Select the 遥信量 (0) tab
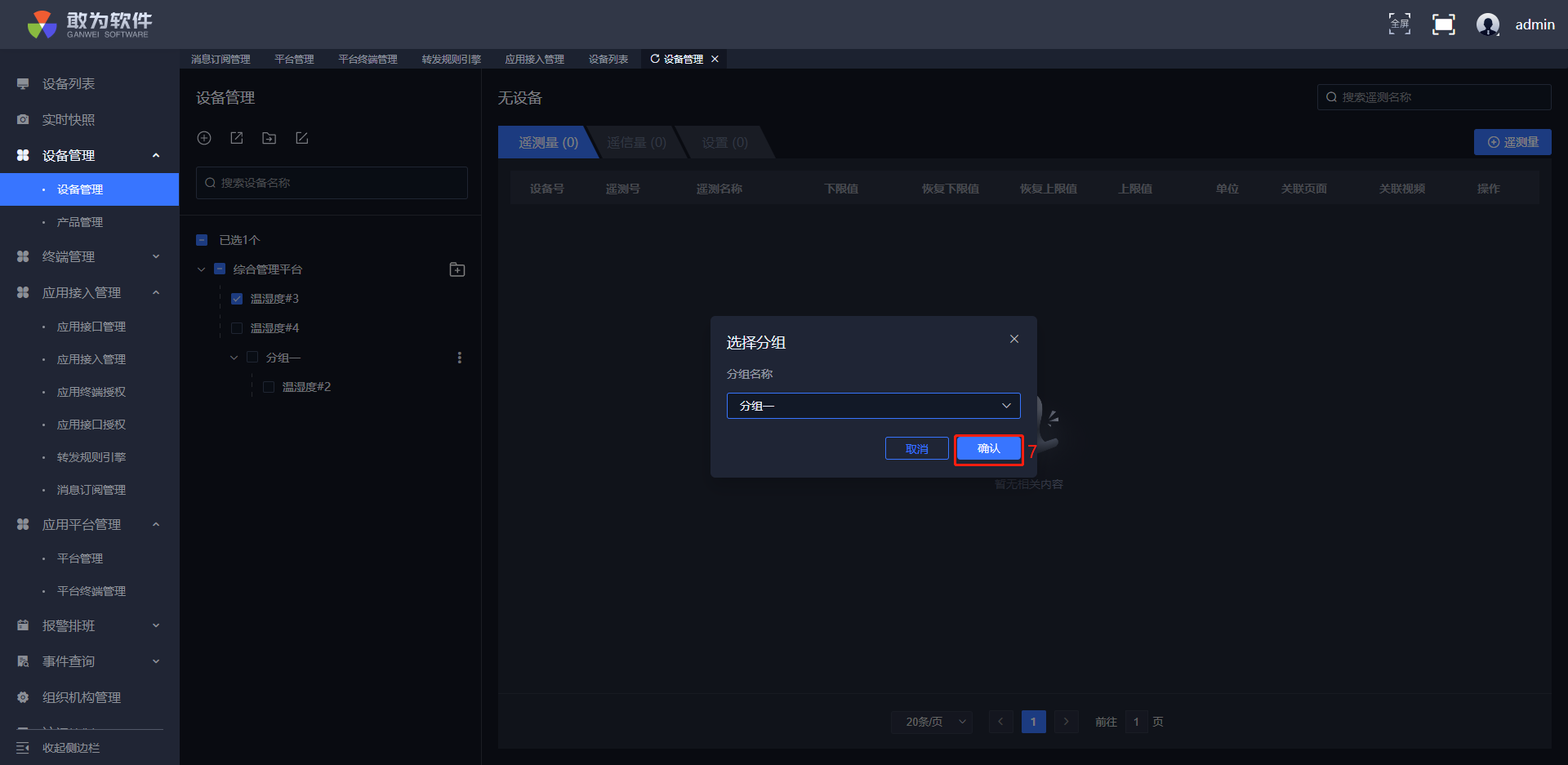The height and width of the screenshot is (765, 1568). click(x=636, y=142)
